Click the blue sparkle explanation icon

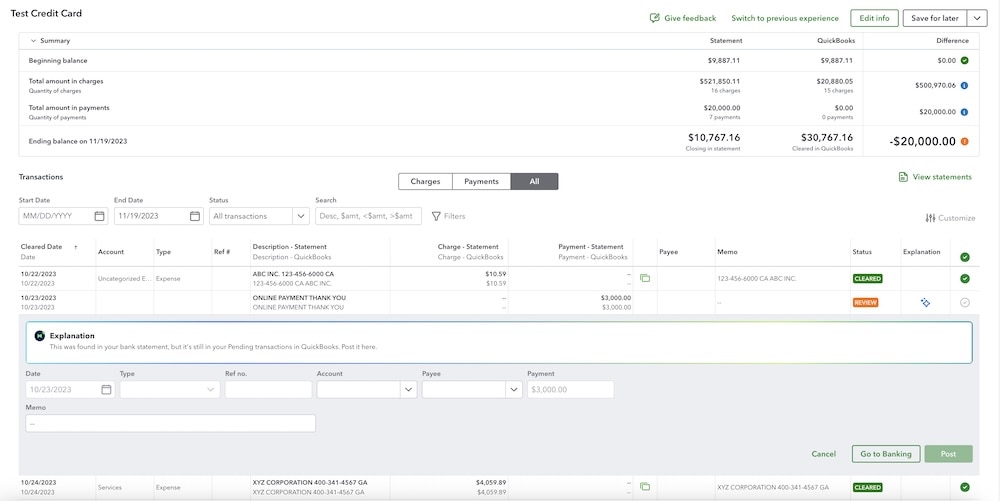(925, 303)
